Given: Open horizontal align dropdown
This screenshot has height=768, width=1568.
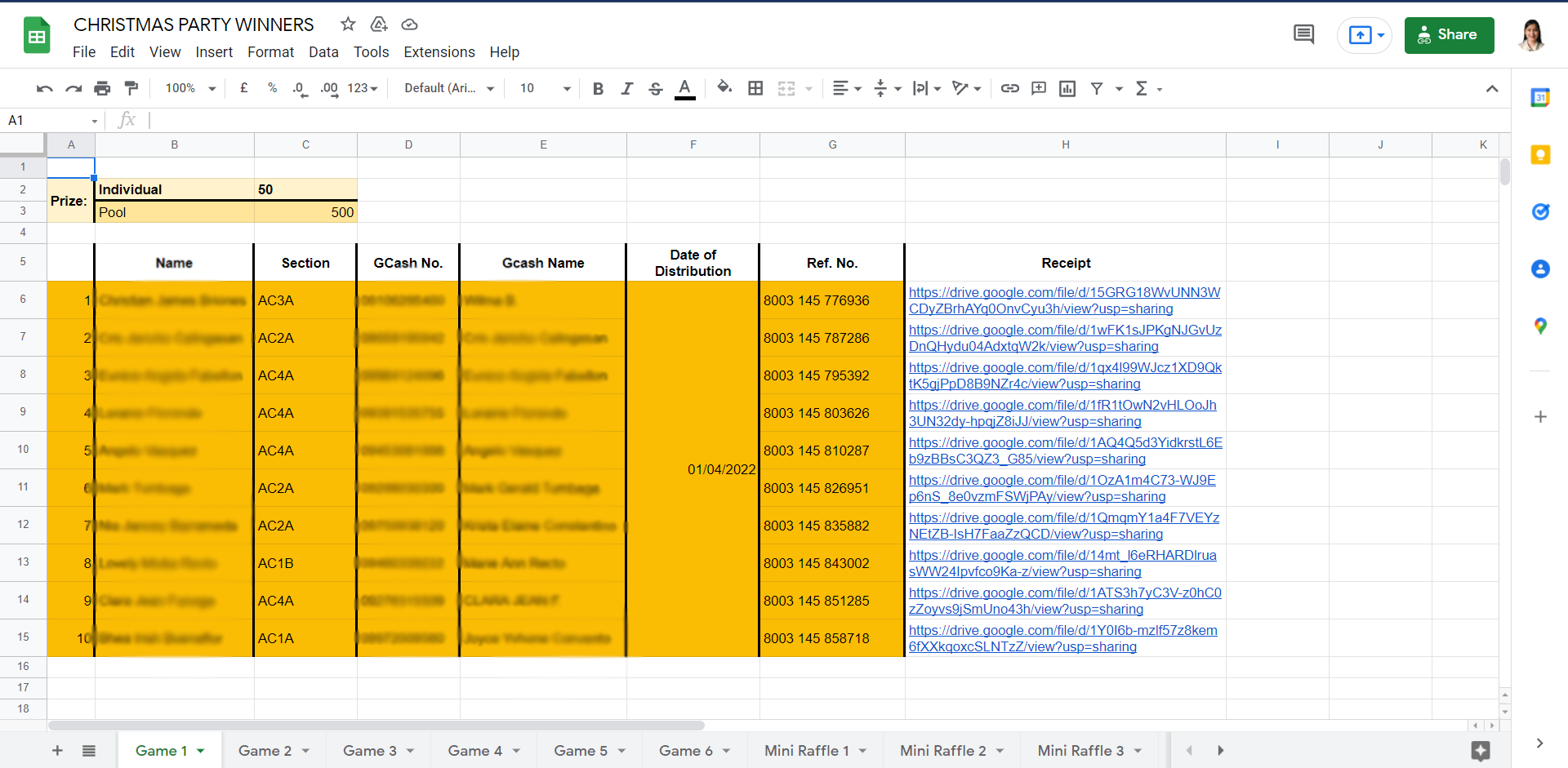Looking at the screenshot, I should (x=847, y=88).
